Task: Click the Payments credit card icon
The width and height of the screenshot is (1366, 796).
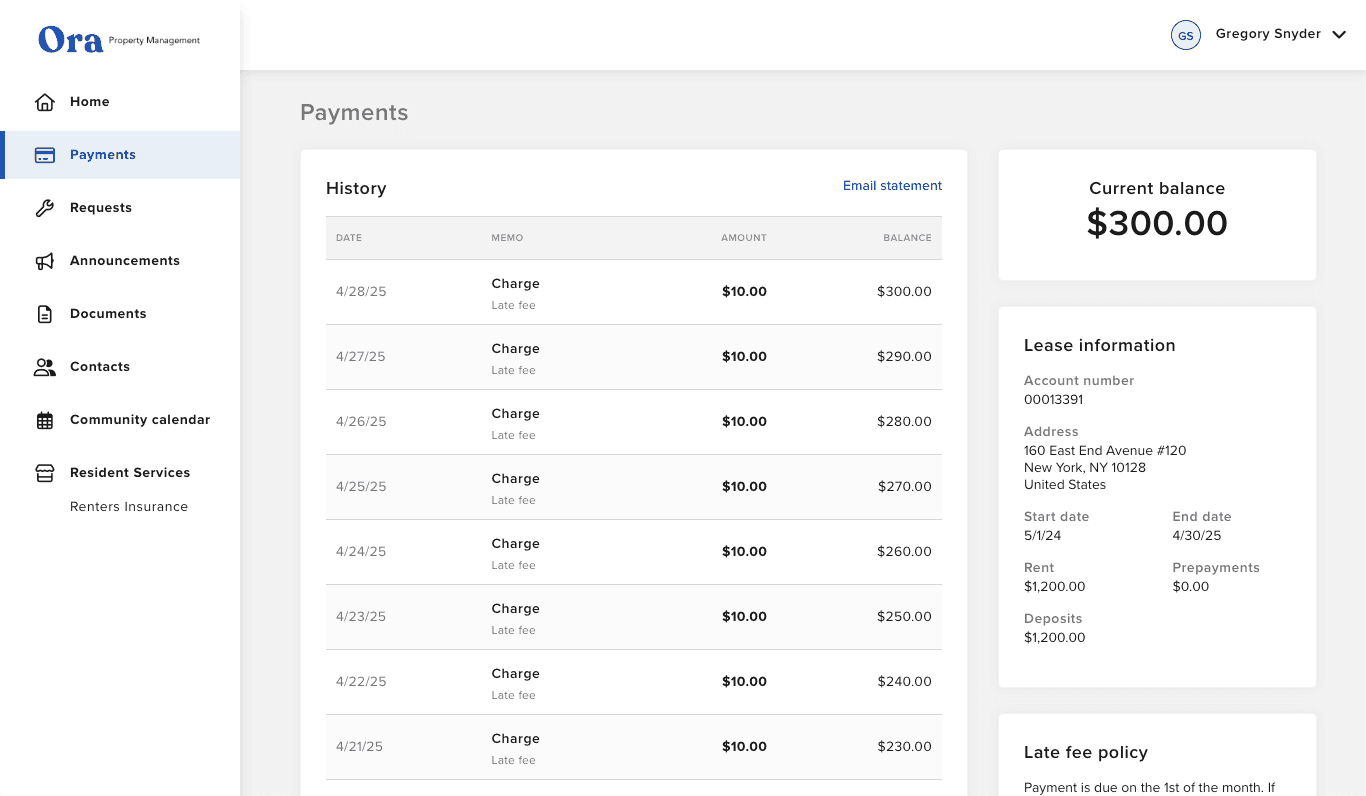Action: click(44, 154)
